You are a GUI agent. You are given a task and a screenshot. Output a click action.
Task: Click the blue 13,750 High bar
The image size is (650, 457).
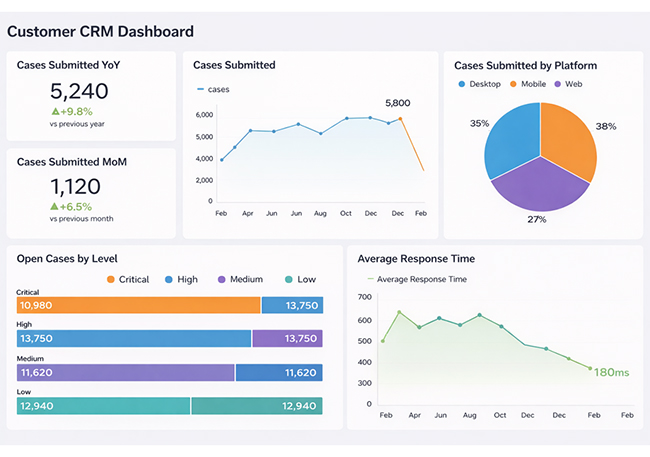point(134,338)
